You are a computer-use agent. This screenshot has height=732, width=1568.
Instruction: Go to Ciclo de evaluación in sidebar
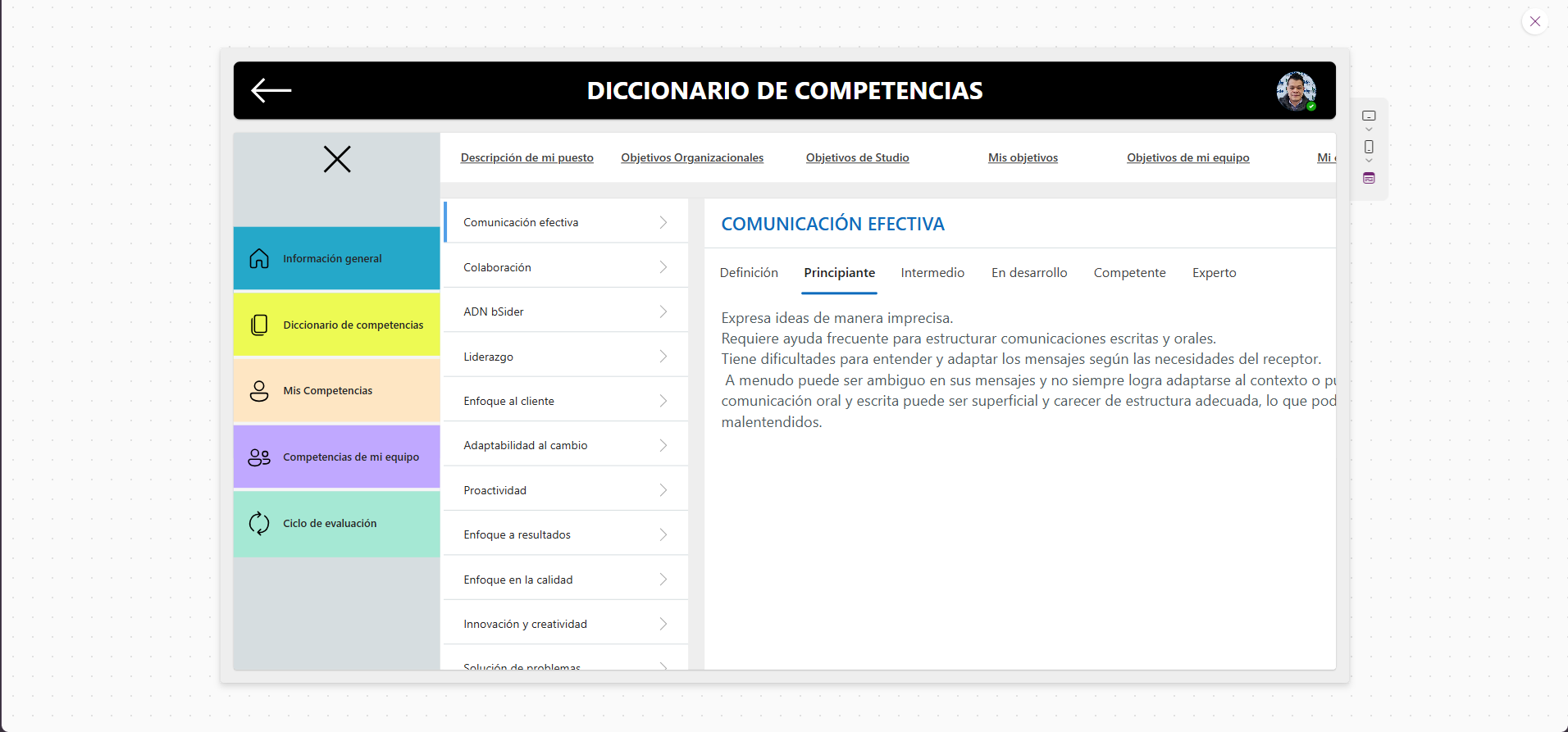337,523
